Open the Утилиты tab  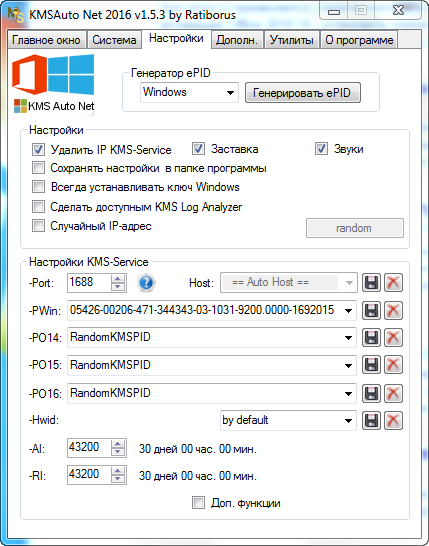tap(292, 40)
